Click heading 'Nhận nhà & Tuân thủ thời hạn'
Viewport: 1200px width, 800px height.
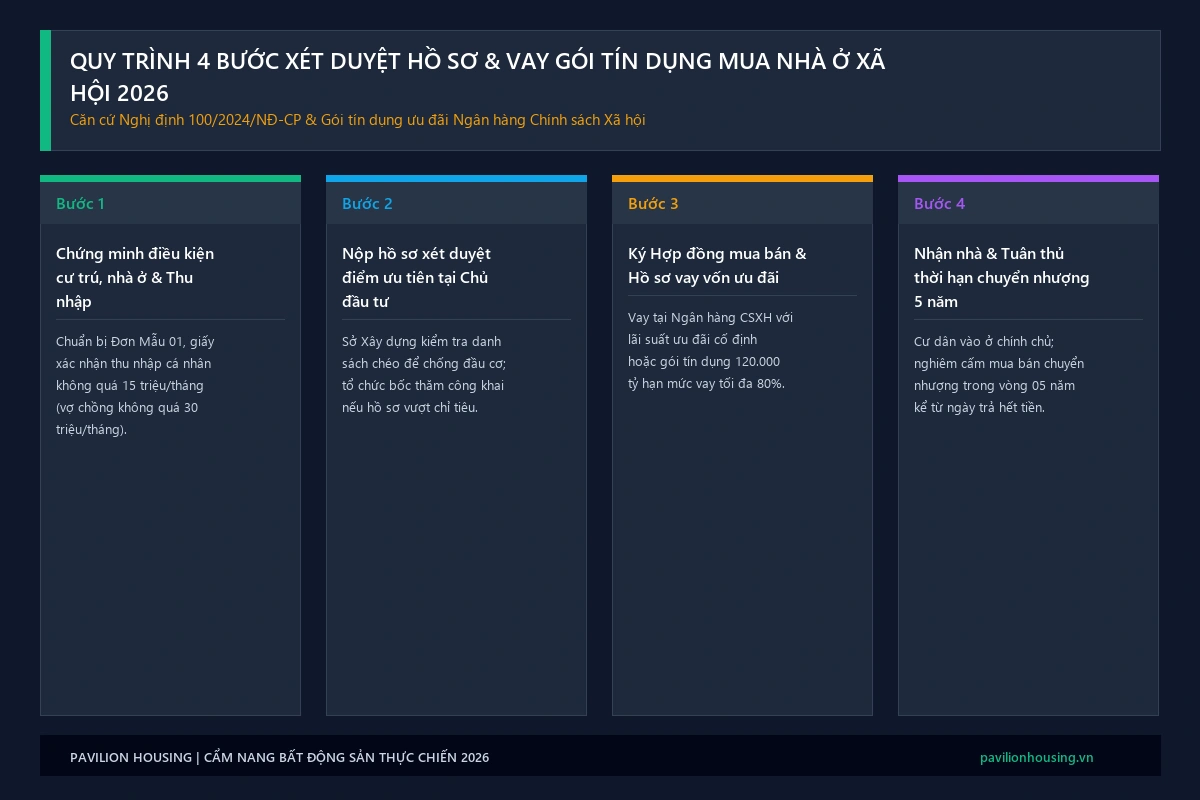pyautogui.click(x=1001, y=278)
